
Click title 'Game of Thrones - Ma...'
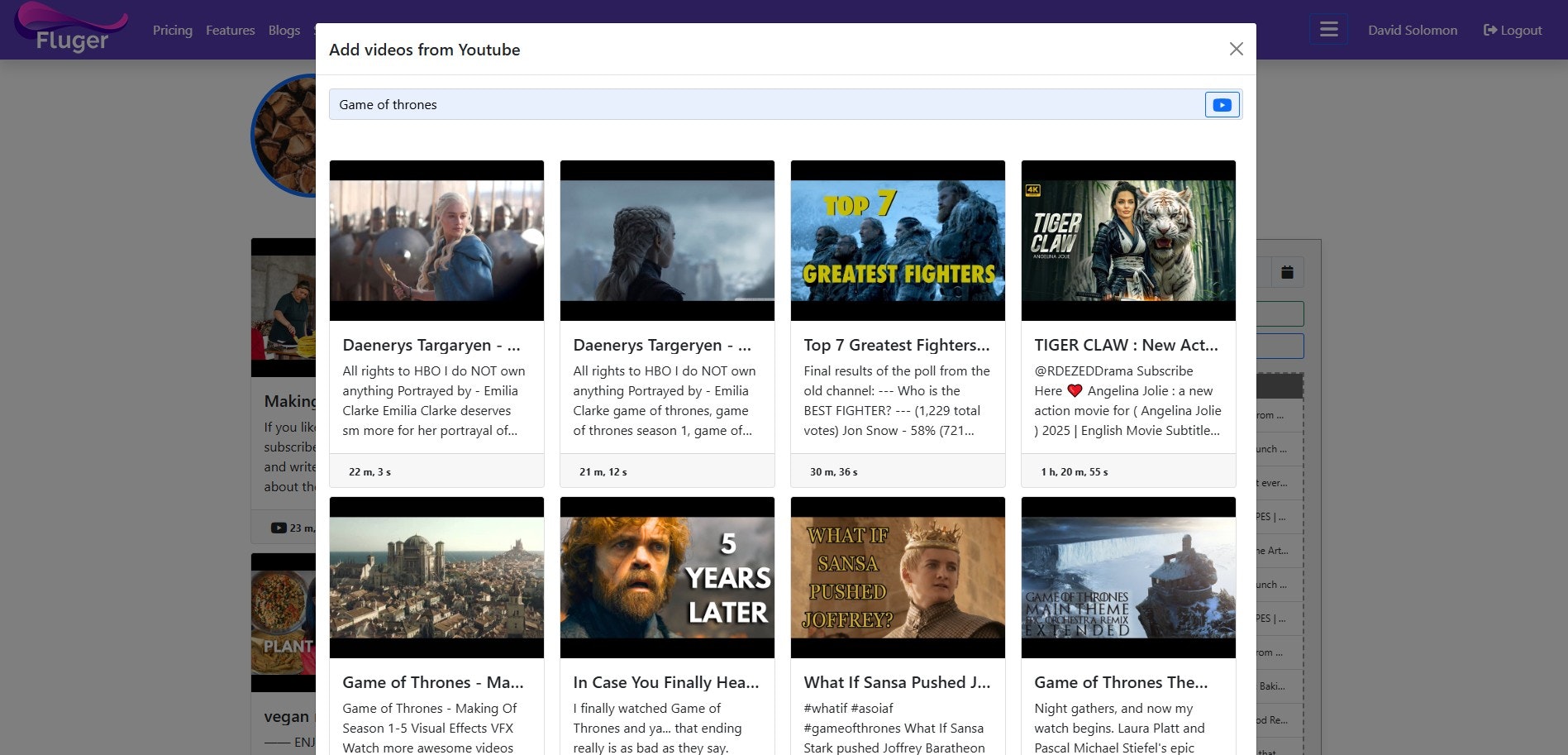[433, 682]
